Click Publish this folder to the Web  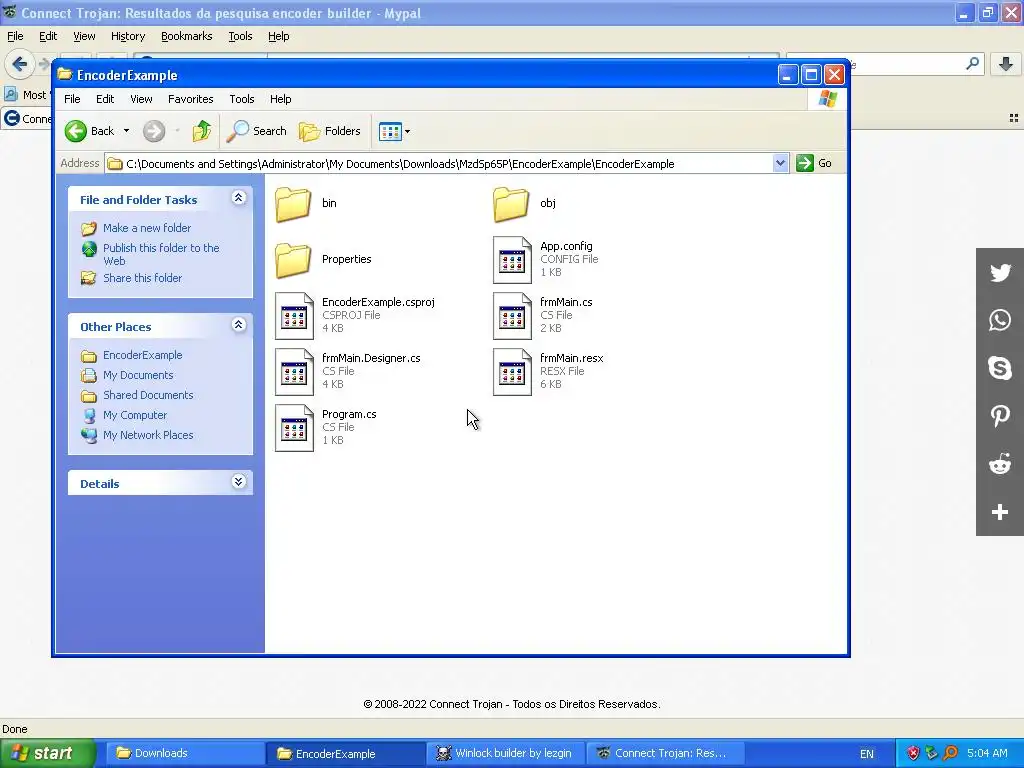click(x=161, y=254)
